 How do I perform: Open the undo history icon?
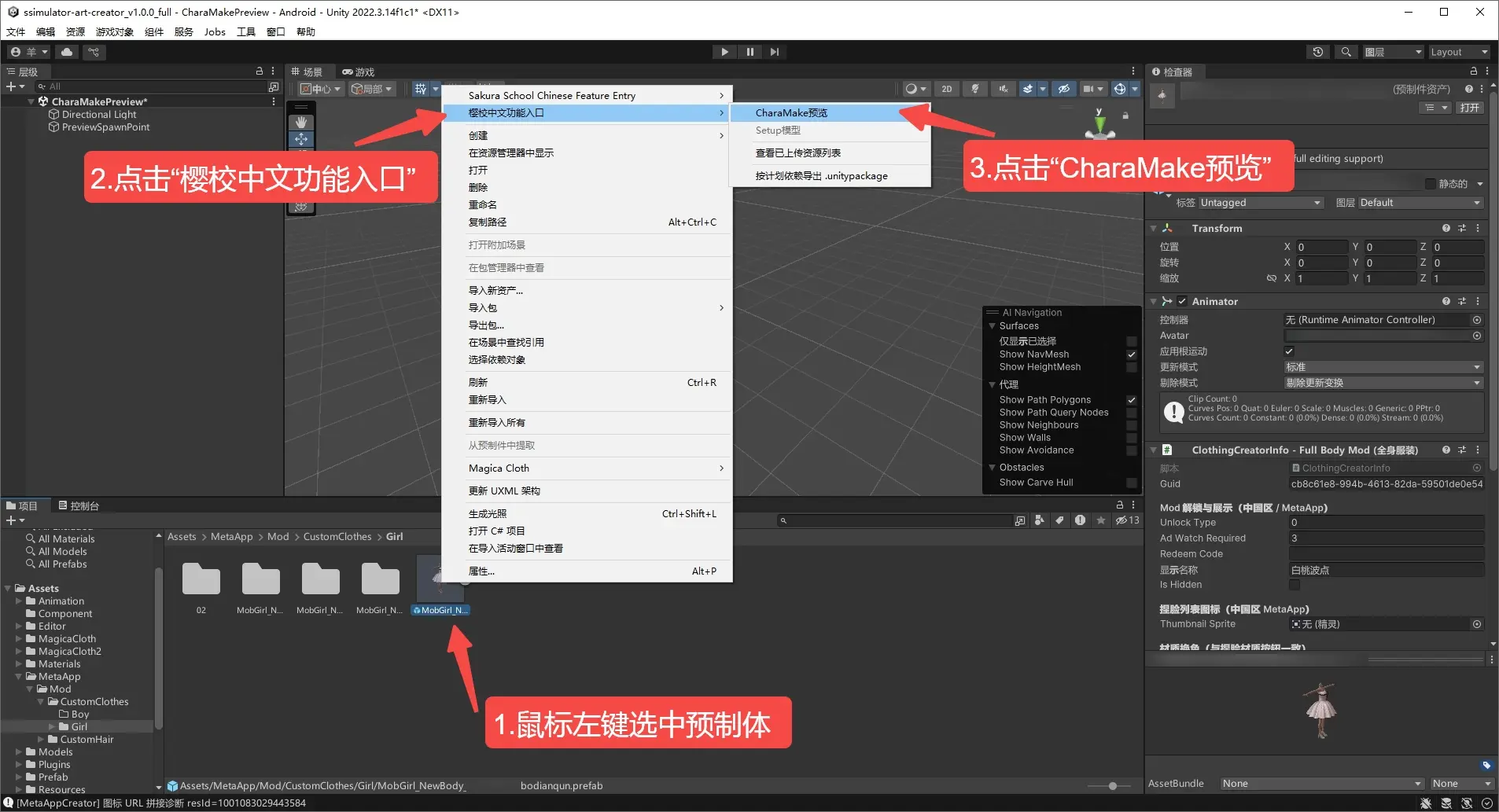[1318, 52]
